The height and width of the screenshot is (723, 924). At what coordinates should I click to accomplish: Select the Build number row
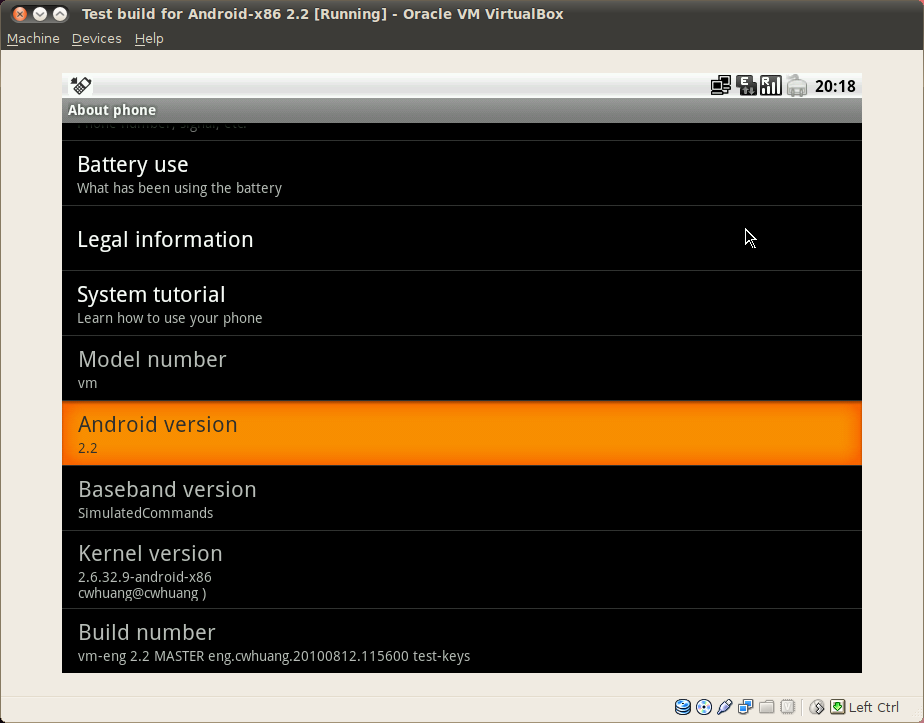461,641
